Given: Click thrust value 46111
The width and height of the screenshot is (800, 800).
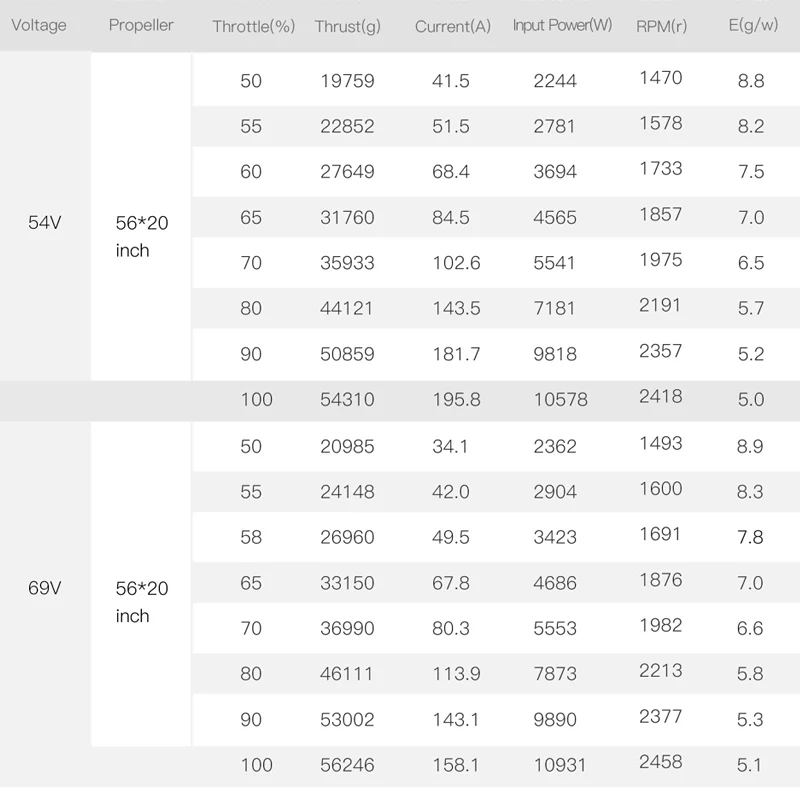Looking at the screenshot, I should tap(347, 674).
